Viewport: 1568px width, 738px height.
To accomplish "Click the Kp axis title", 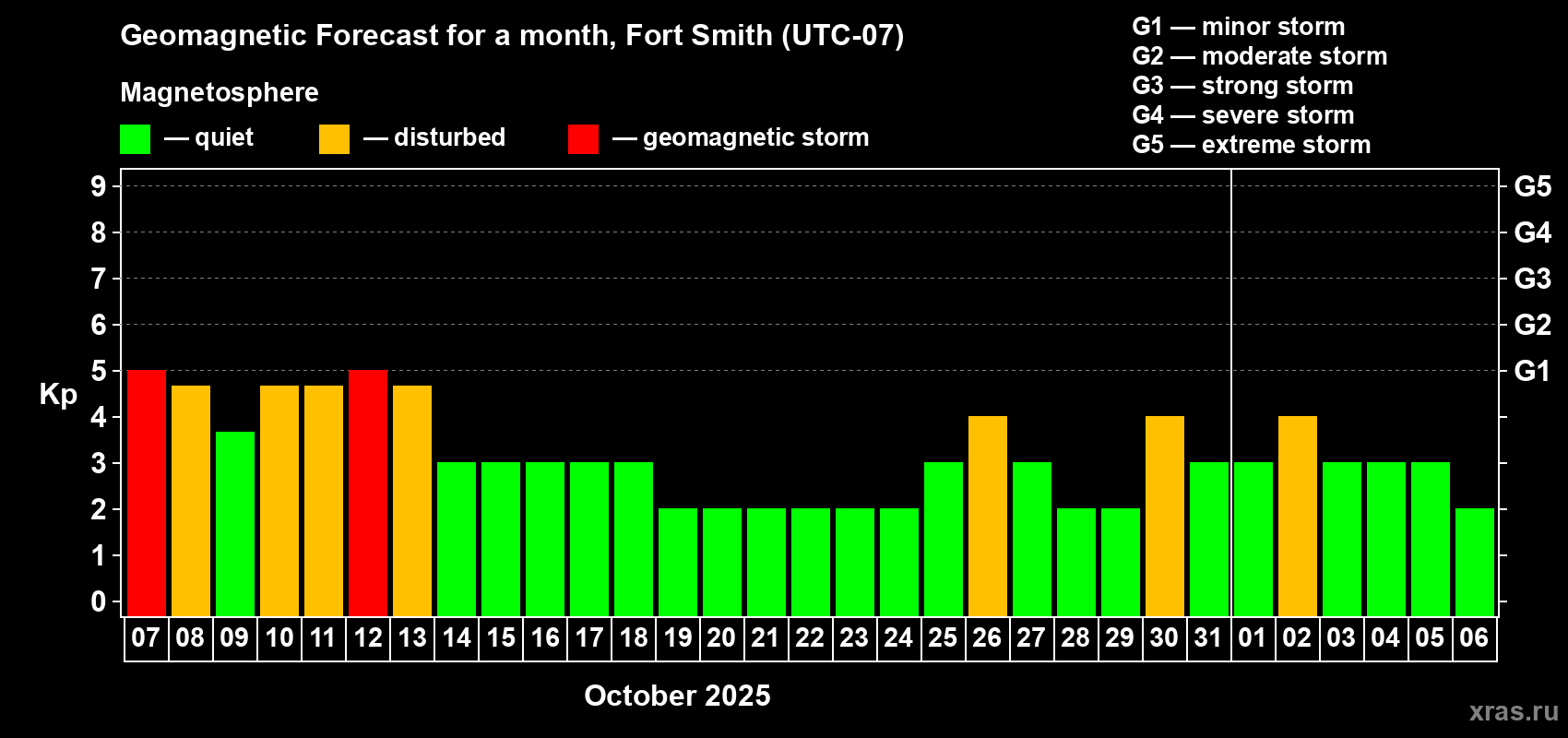I will pyautogui.click(x=58, y=395).
